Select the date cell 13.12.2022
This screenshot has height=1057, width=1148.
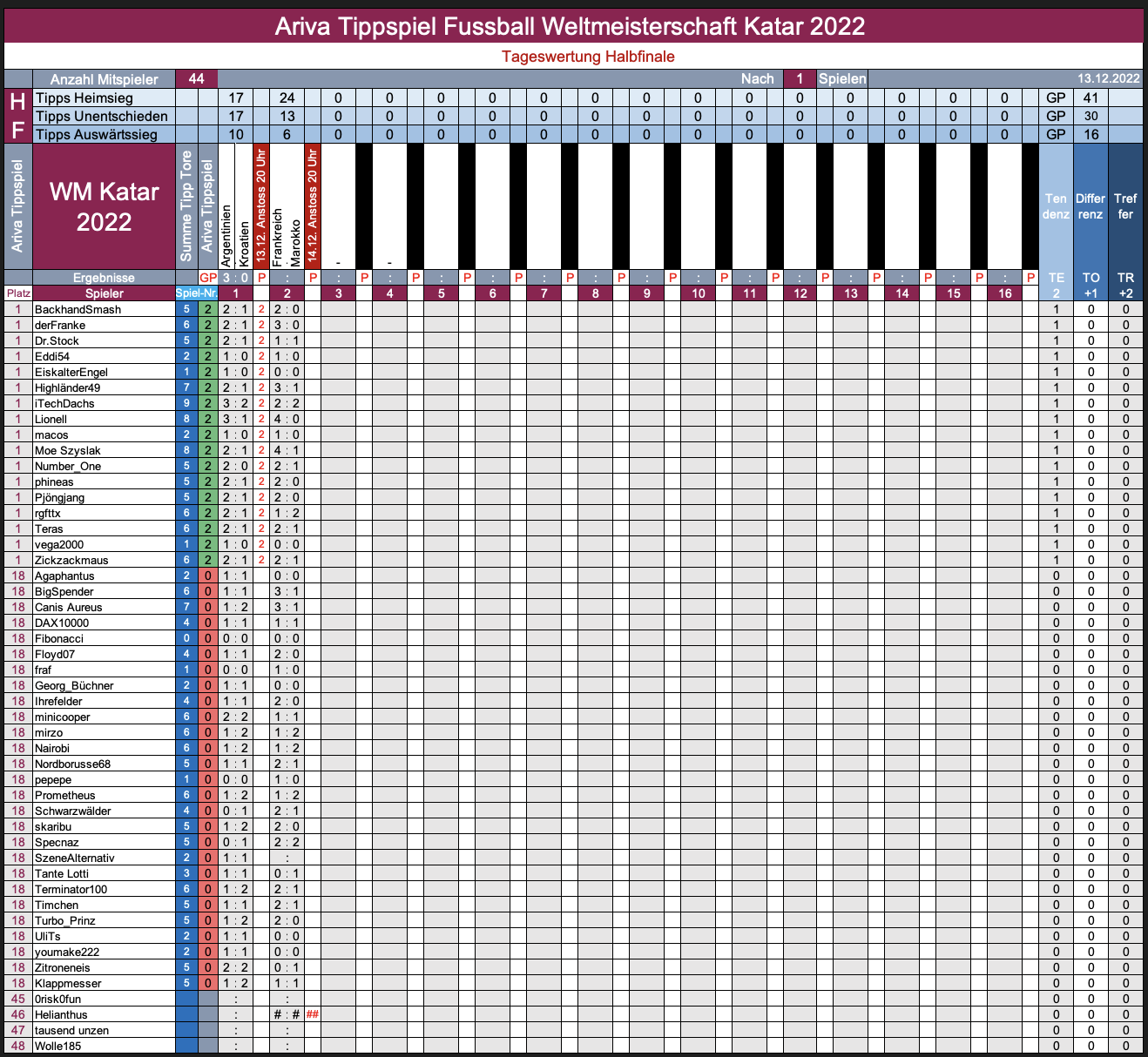click(1108, 78)
